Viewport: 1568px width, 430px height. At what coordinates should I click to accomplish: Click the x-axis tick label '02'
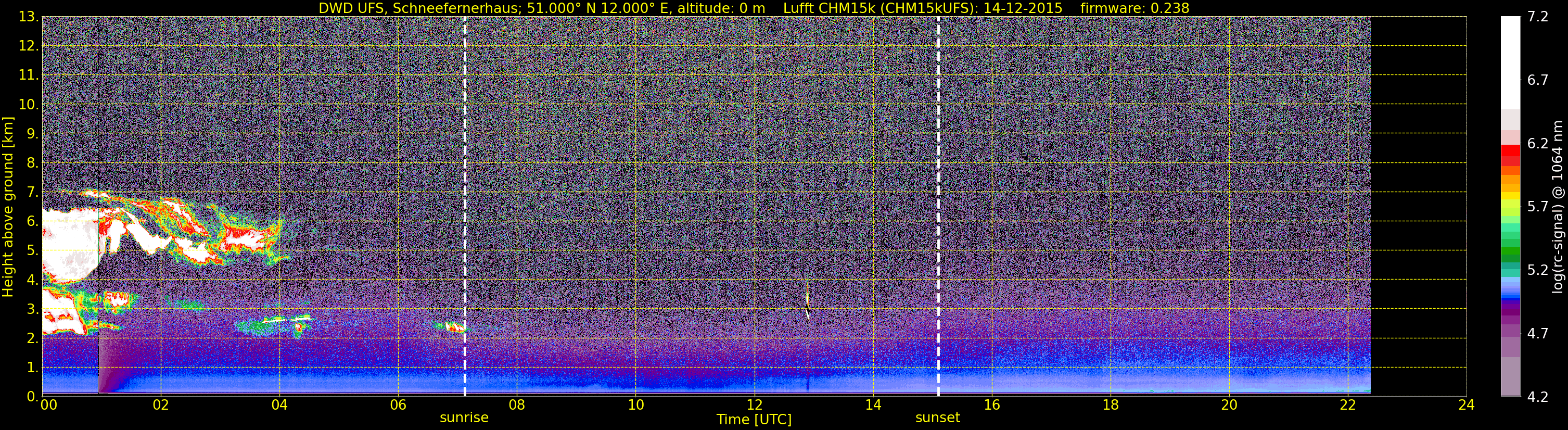[x=161, y=405]
